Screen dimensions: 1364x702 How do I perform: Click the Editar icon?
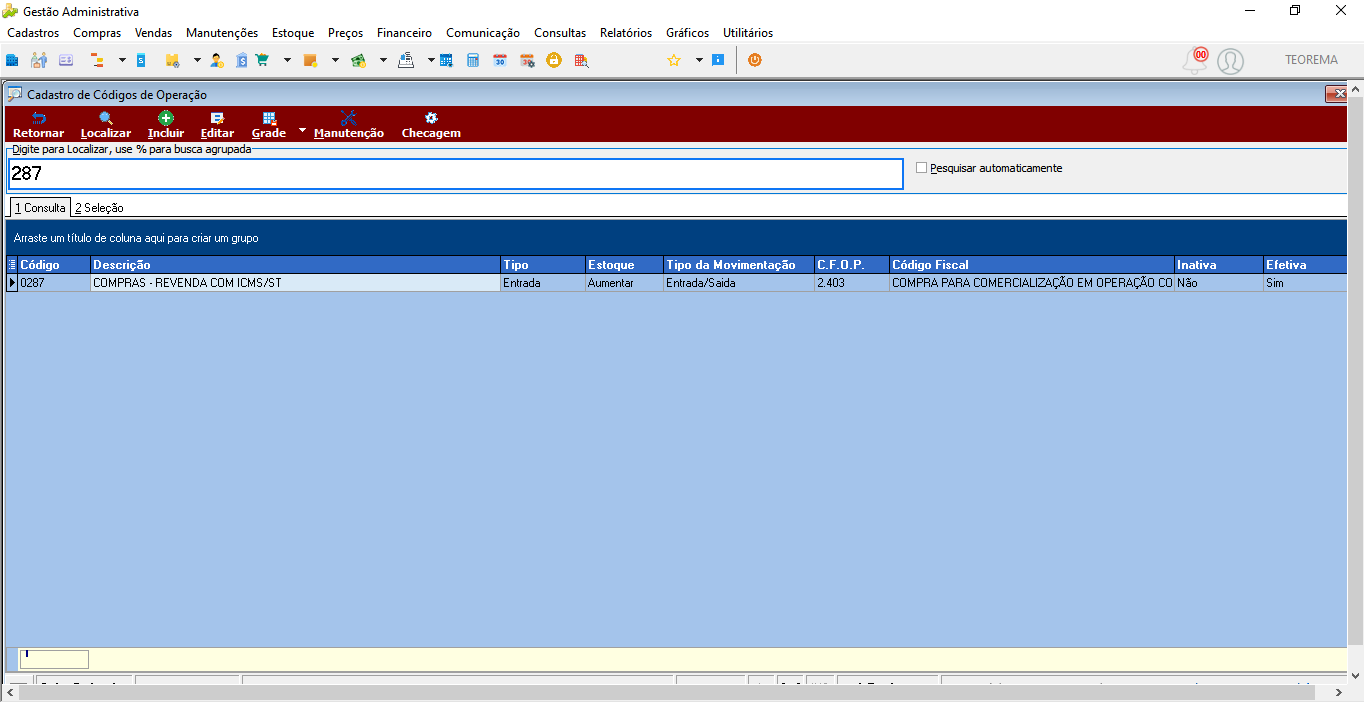point(217,117)
